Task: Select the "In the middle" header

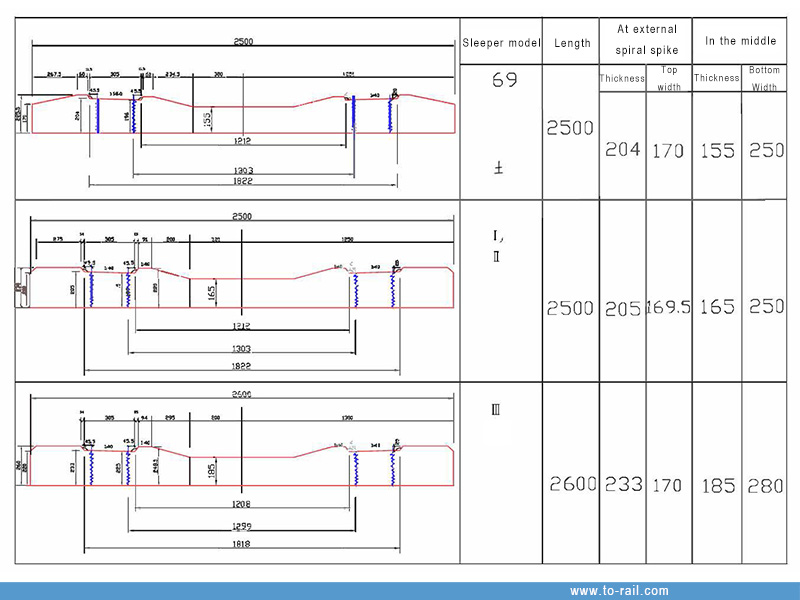Action: (741, 41)
